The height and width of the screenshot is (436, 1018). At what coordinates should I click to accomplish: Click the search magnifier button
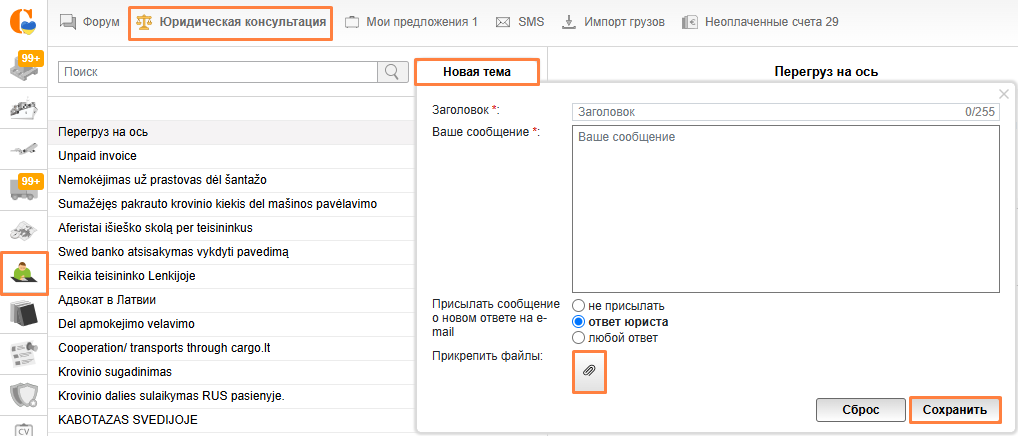pyautogui.click(x=393, y=72)
